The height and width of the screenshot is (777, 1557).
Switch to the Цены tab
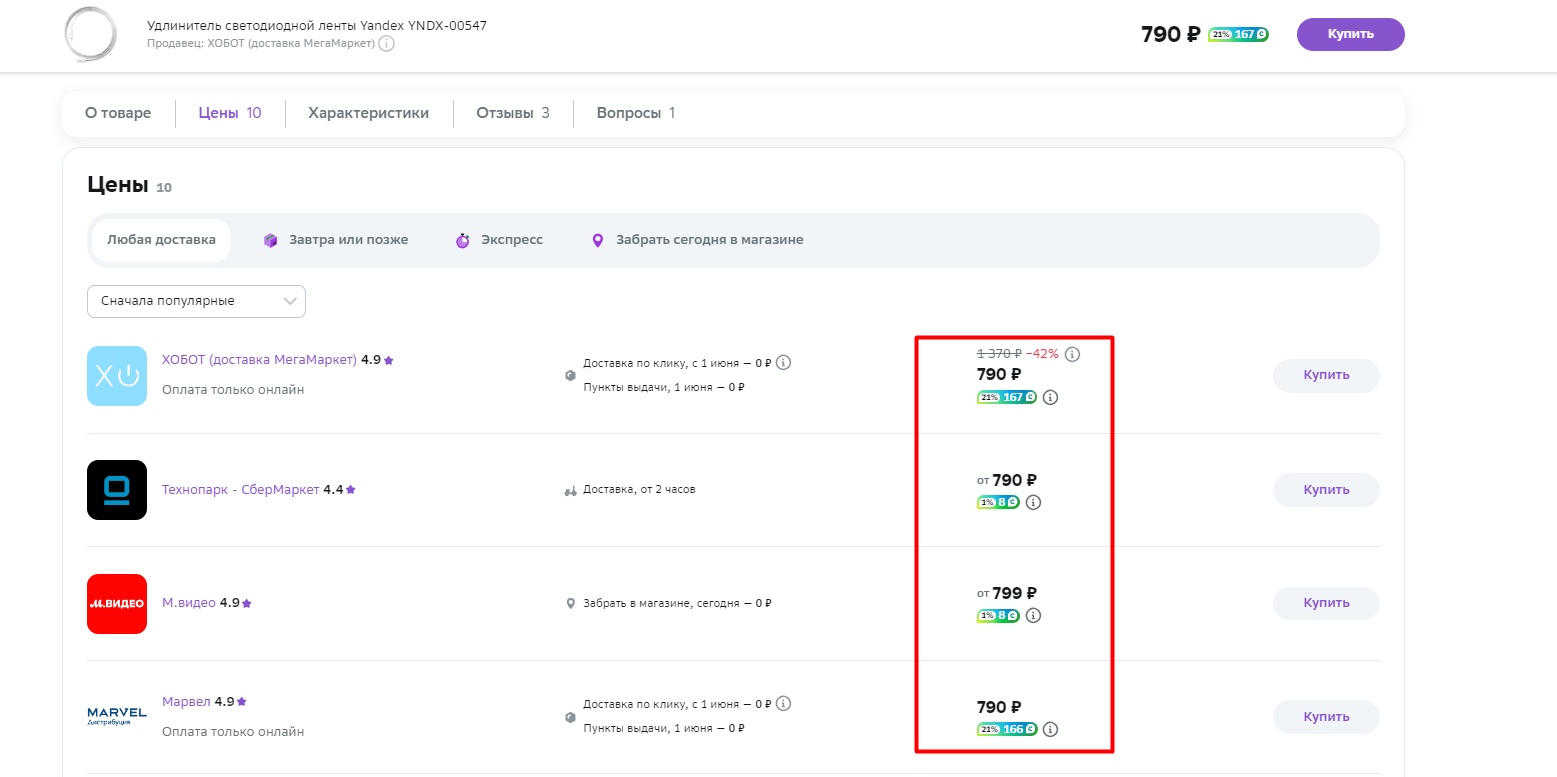(x=230, y=113)
